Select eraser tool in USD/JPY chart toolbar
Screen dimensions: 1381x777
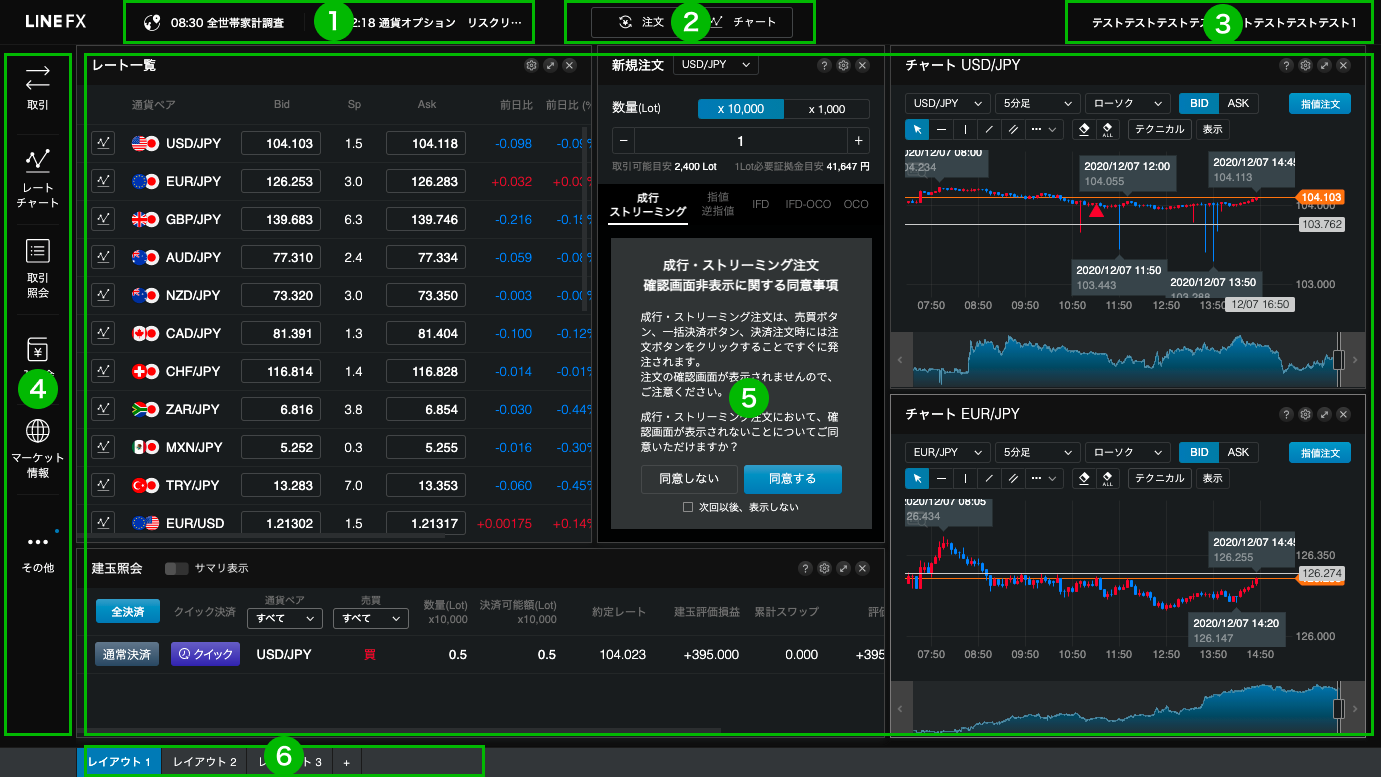(1082, 129)
